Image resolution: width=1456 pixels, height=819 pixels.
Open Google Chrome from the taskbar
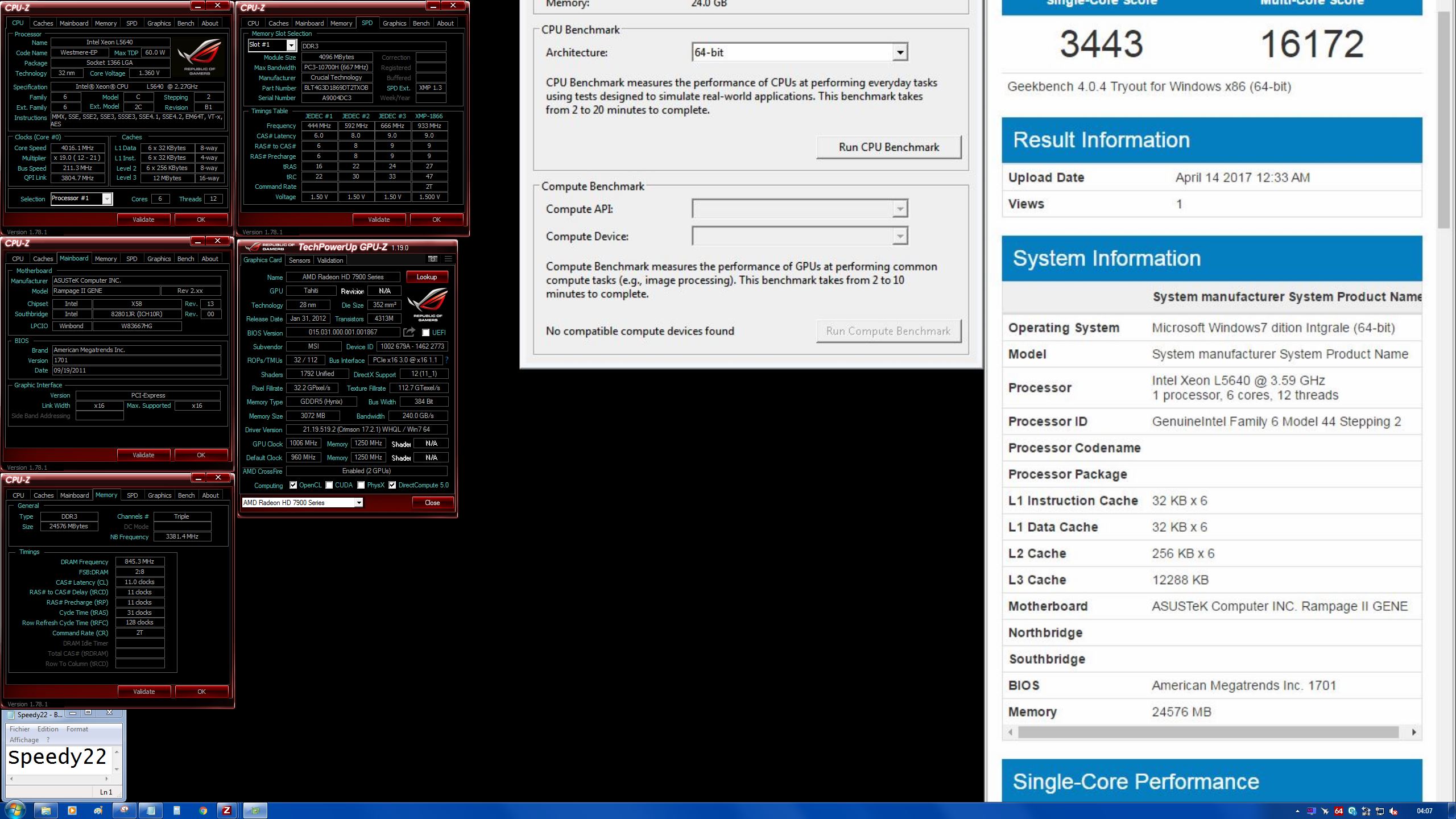point(203,810)
